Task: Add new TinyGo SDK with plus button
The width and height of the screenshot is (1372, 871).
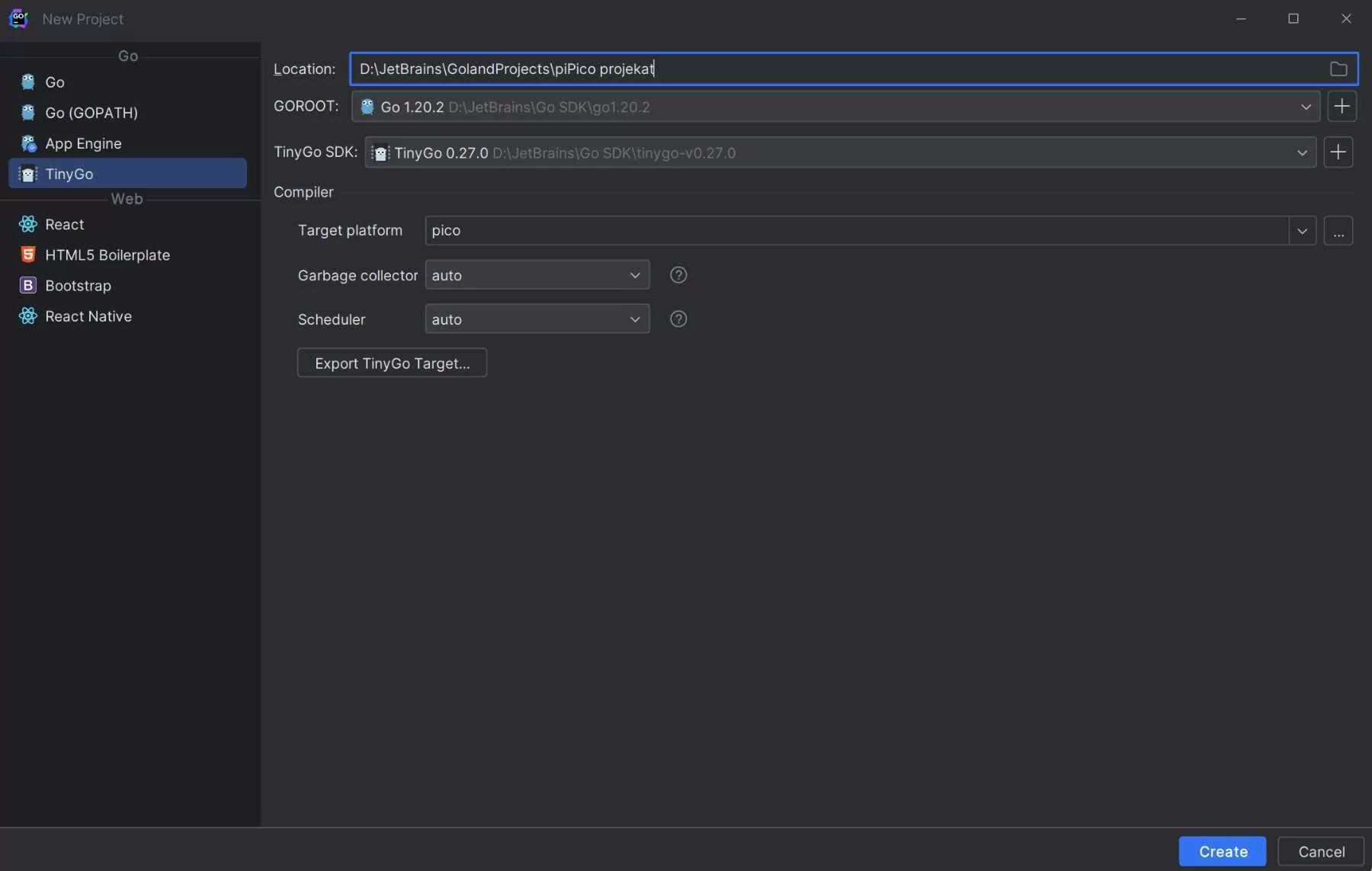Action: 1338,152
